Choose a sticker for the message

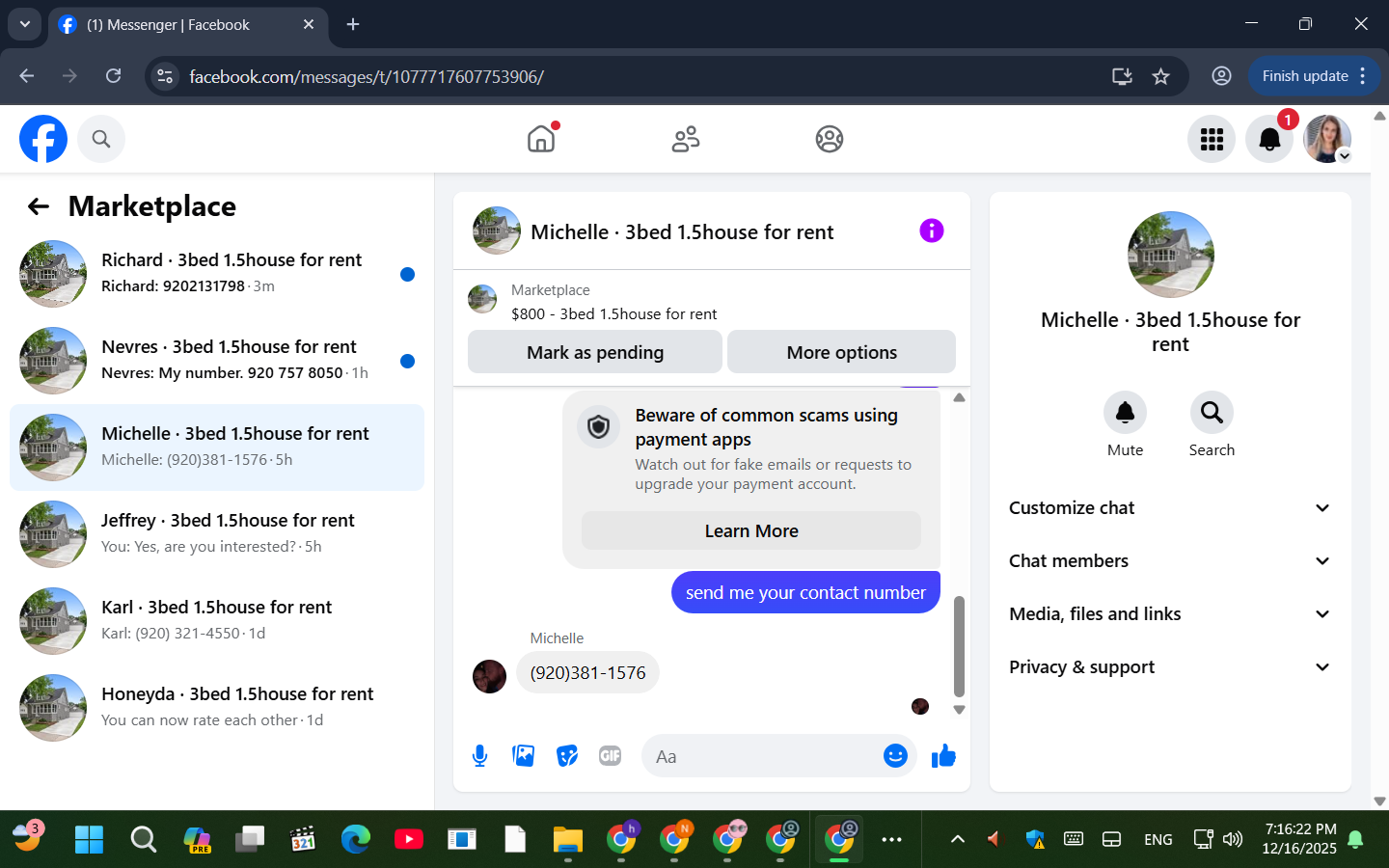(x=567, y=756)
